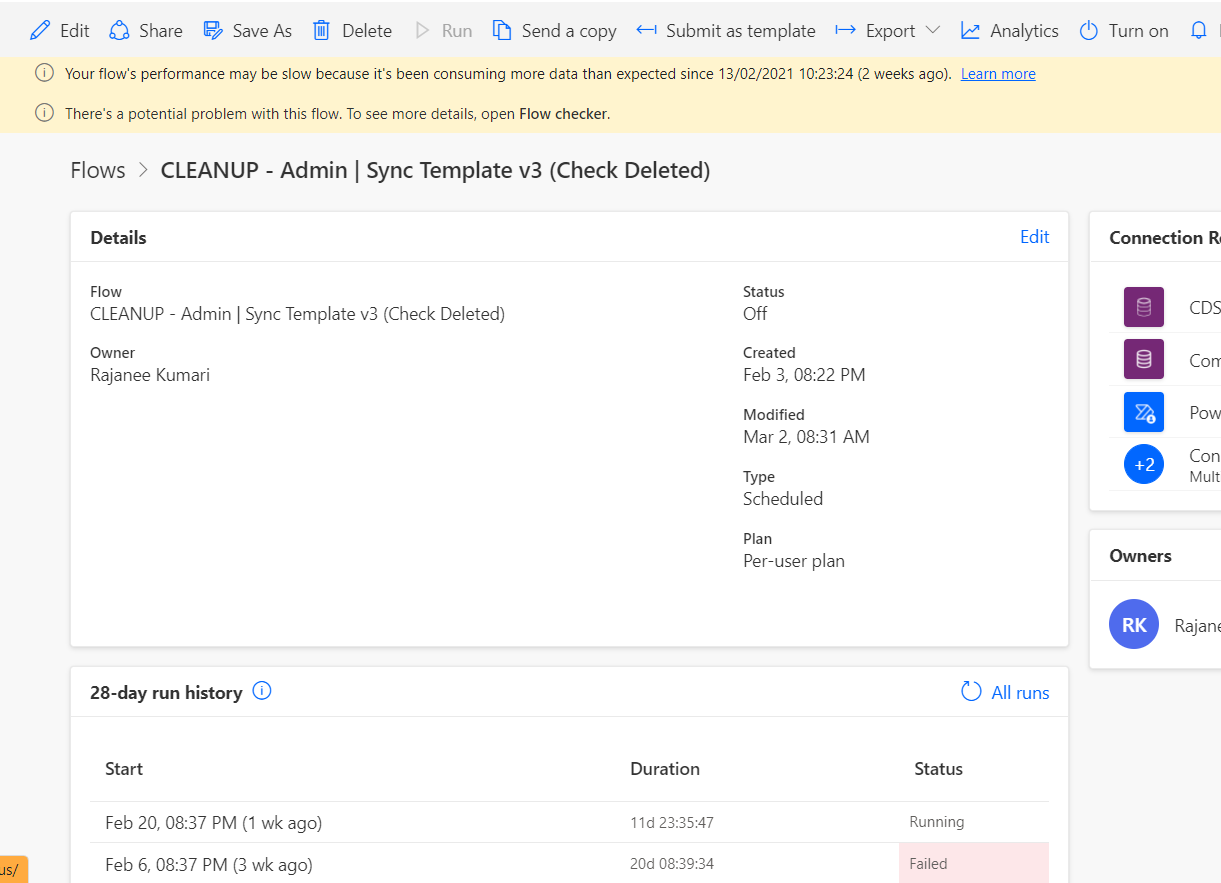The width and height of the screenshot is (1221, 883).
Task: Open the Learn more link
Action: click(998, 74)
